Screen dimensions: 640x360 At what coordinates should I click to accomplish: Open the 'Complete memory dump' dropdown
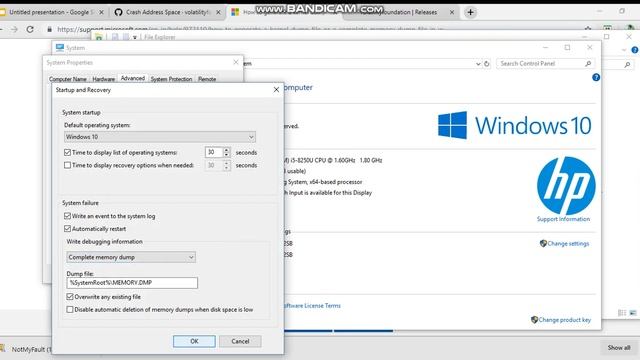click(131, 257)
